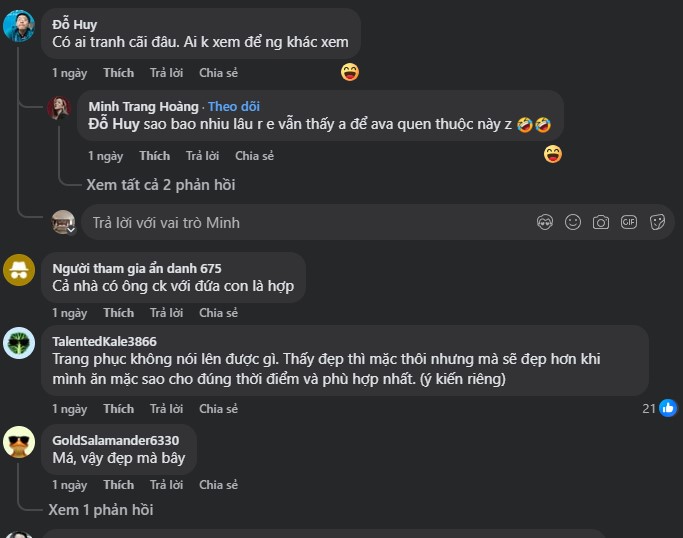This screenshot has width=683, height=538.
Task: Click the reply text field for Minh
Action: point(300,222)
